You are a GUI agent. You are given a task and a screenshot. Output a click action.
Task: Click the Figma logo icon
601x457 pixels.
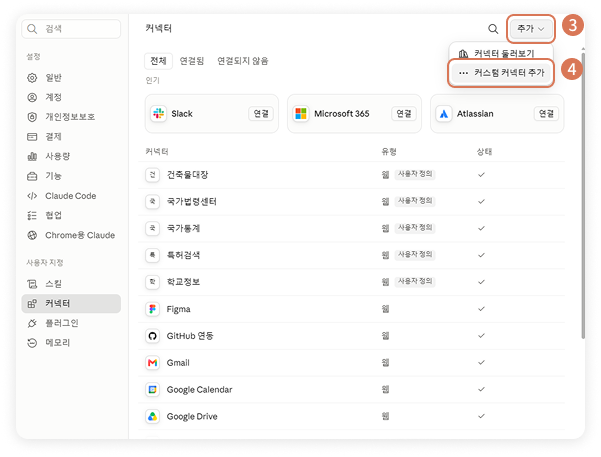point(153,309)
